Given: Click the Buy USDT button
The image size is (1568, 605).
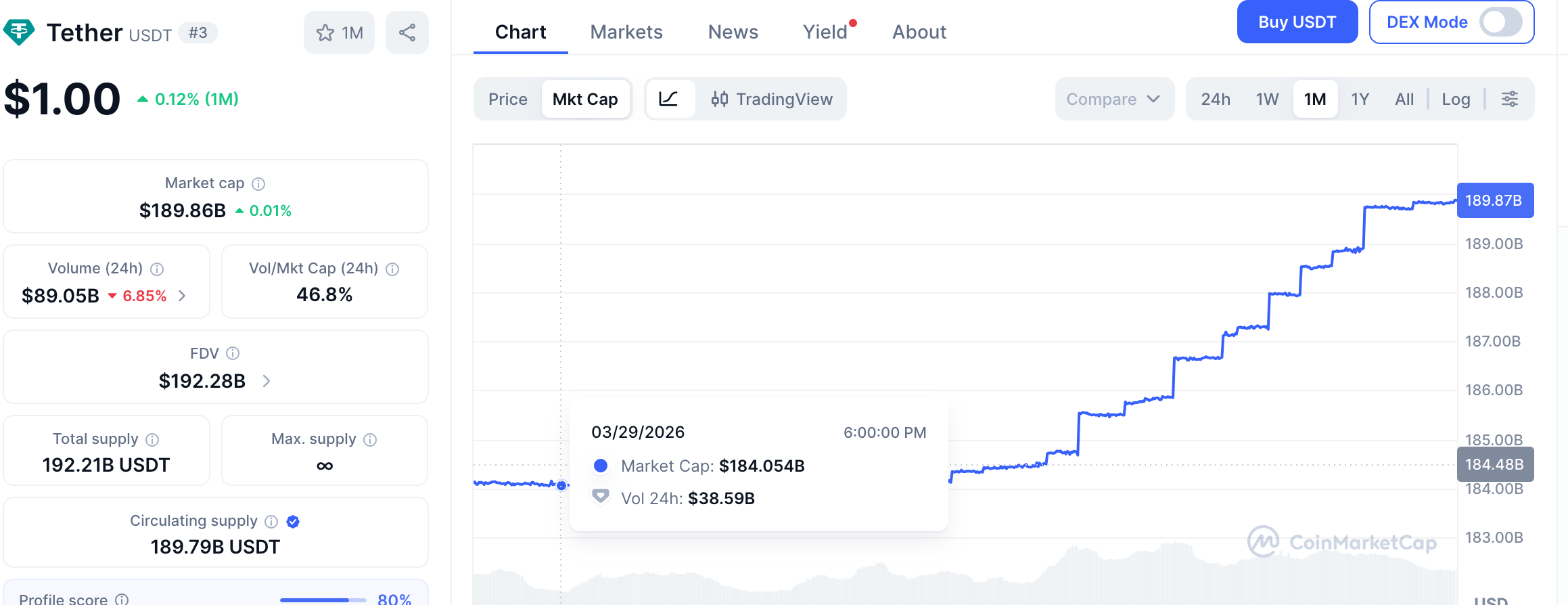Looking at the screenshot, I should coord(1297,22).
